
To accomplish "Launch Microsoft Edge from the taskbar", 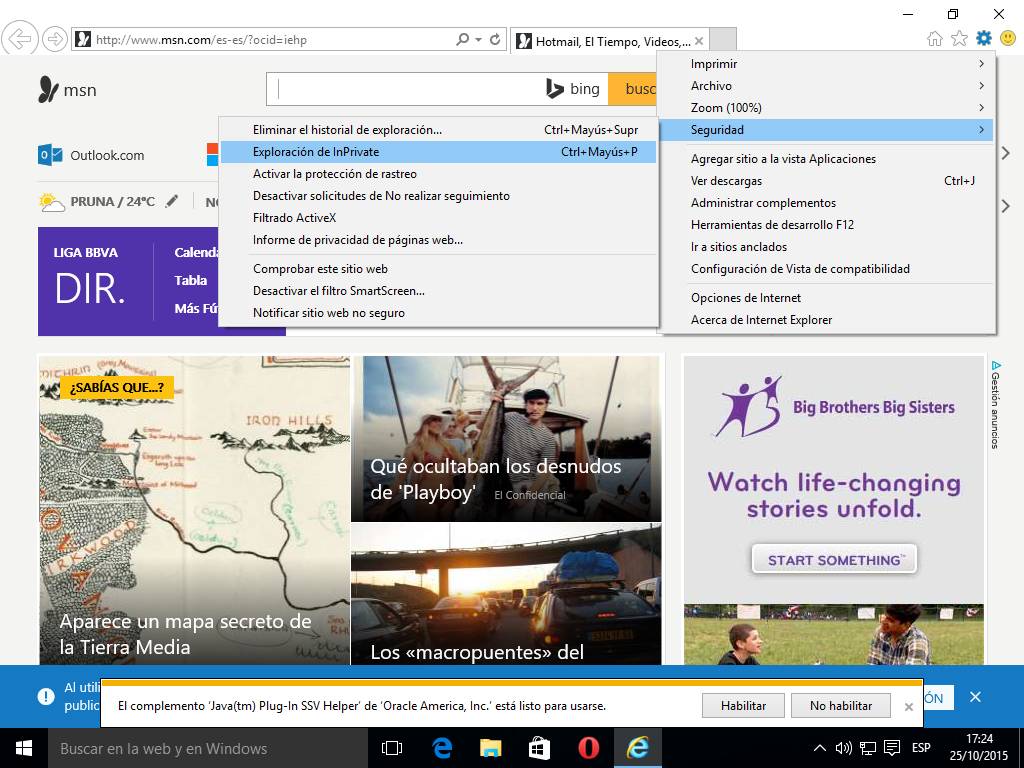I will [x=442, y=748].
